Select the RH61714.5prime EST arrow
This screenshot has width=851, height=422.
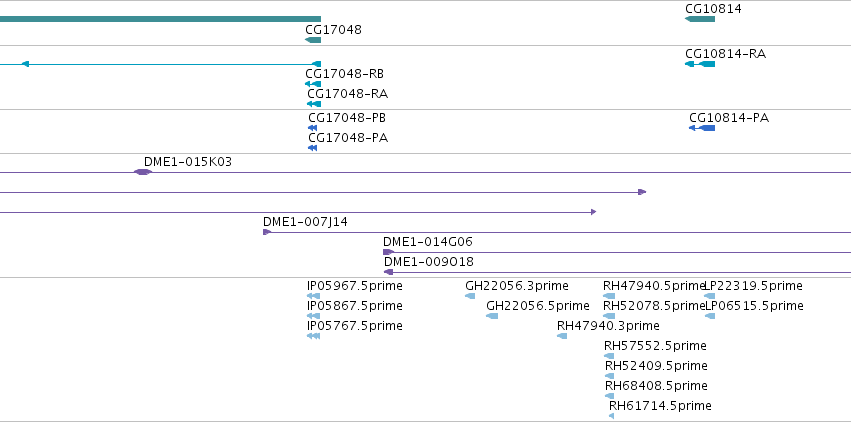[x=612, y=416]
